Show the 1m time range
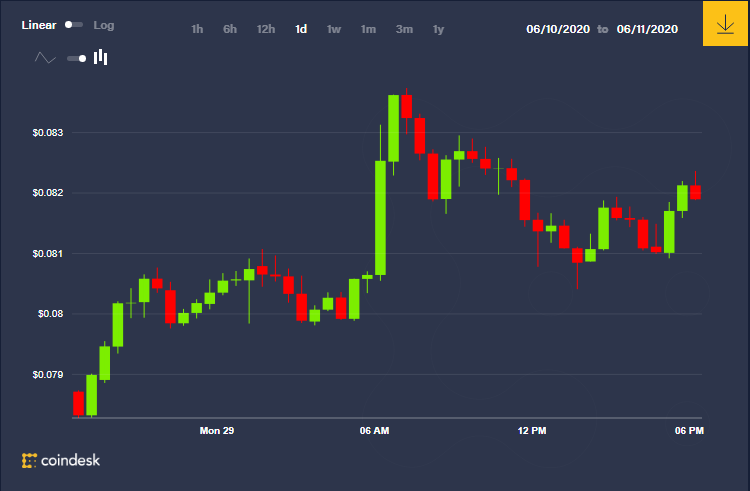 (368, 29)
